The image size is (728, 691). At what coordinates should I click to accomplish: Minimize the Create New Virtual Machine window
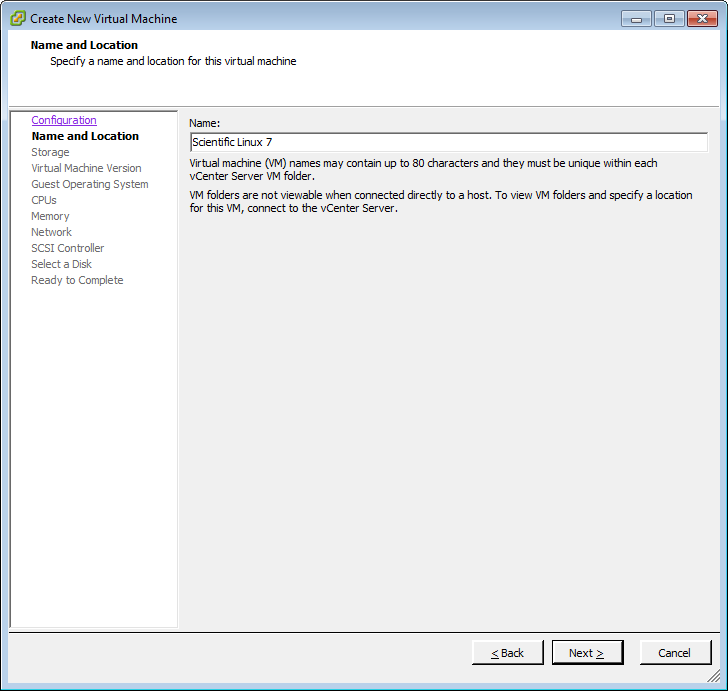click(636, 19)
